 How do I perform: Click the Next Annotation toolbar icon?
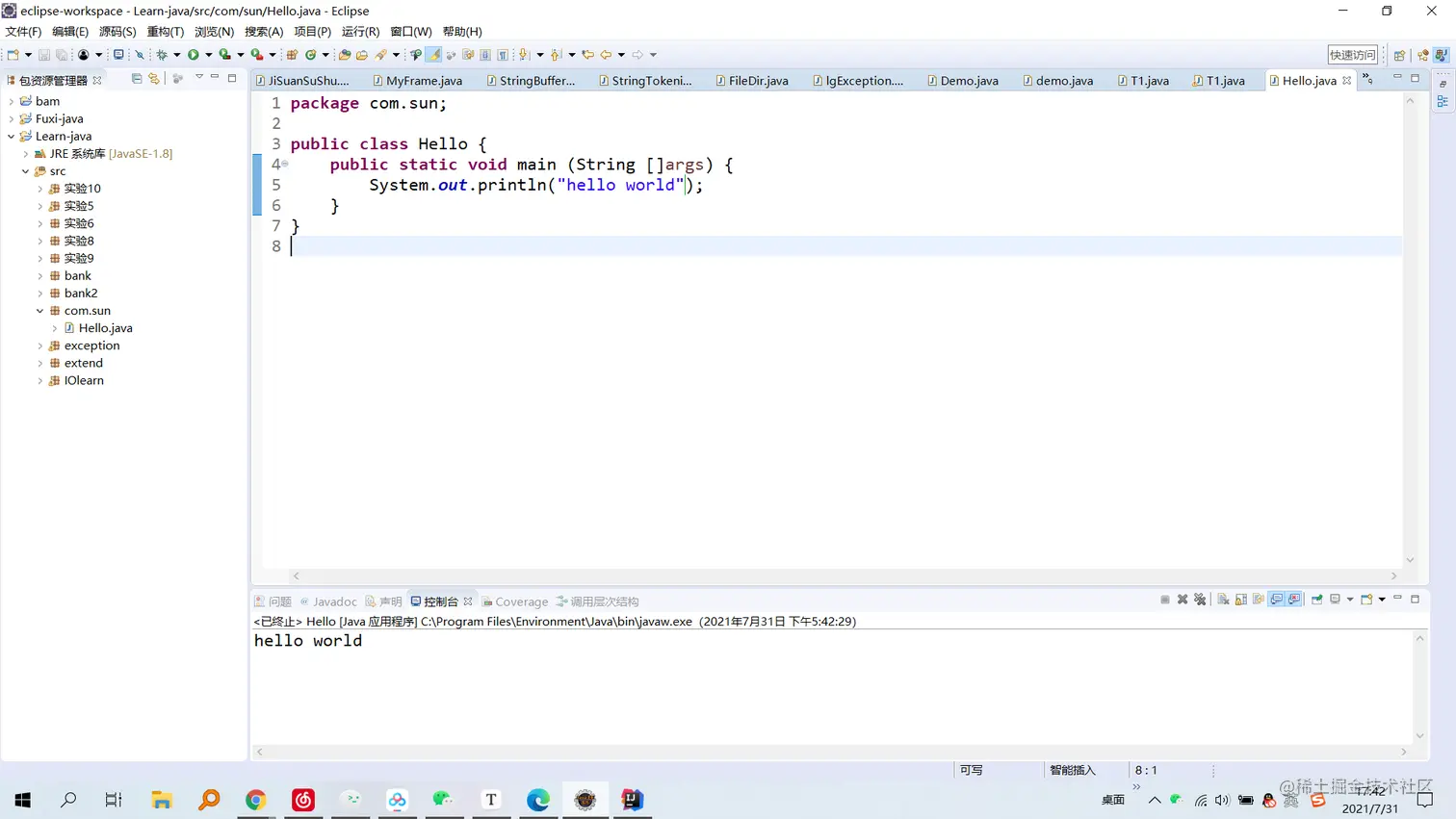(x=523, y=55)
